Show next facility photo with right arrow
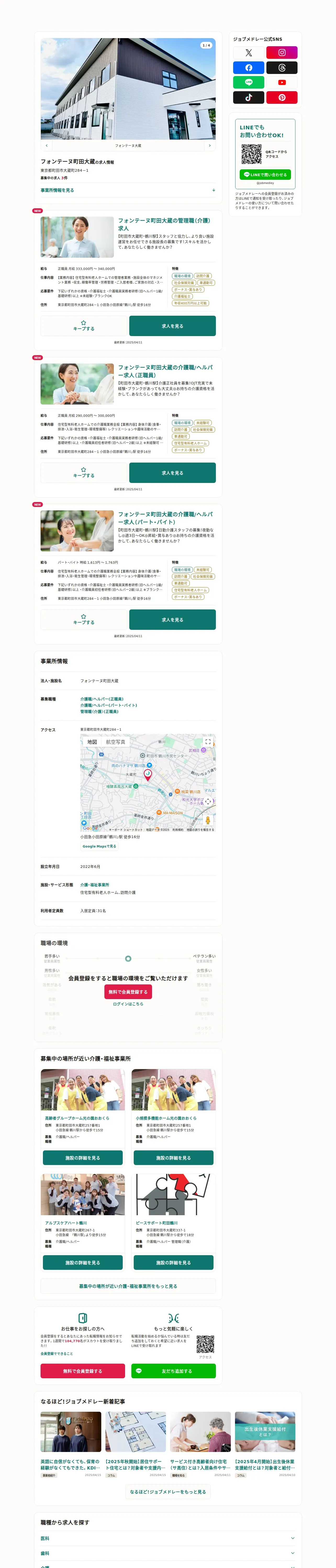 (210, 146)
